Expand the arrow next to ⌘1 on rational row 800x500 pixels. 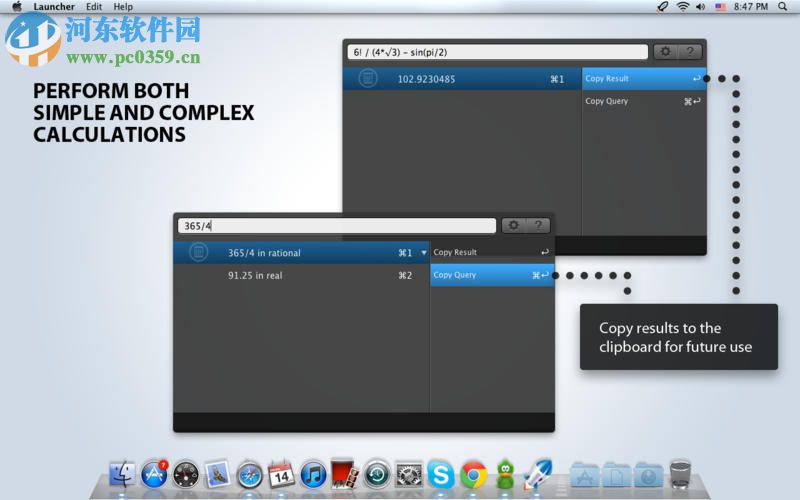(423, 253)
